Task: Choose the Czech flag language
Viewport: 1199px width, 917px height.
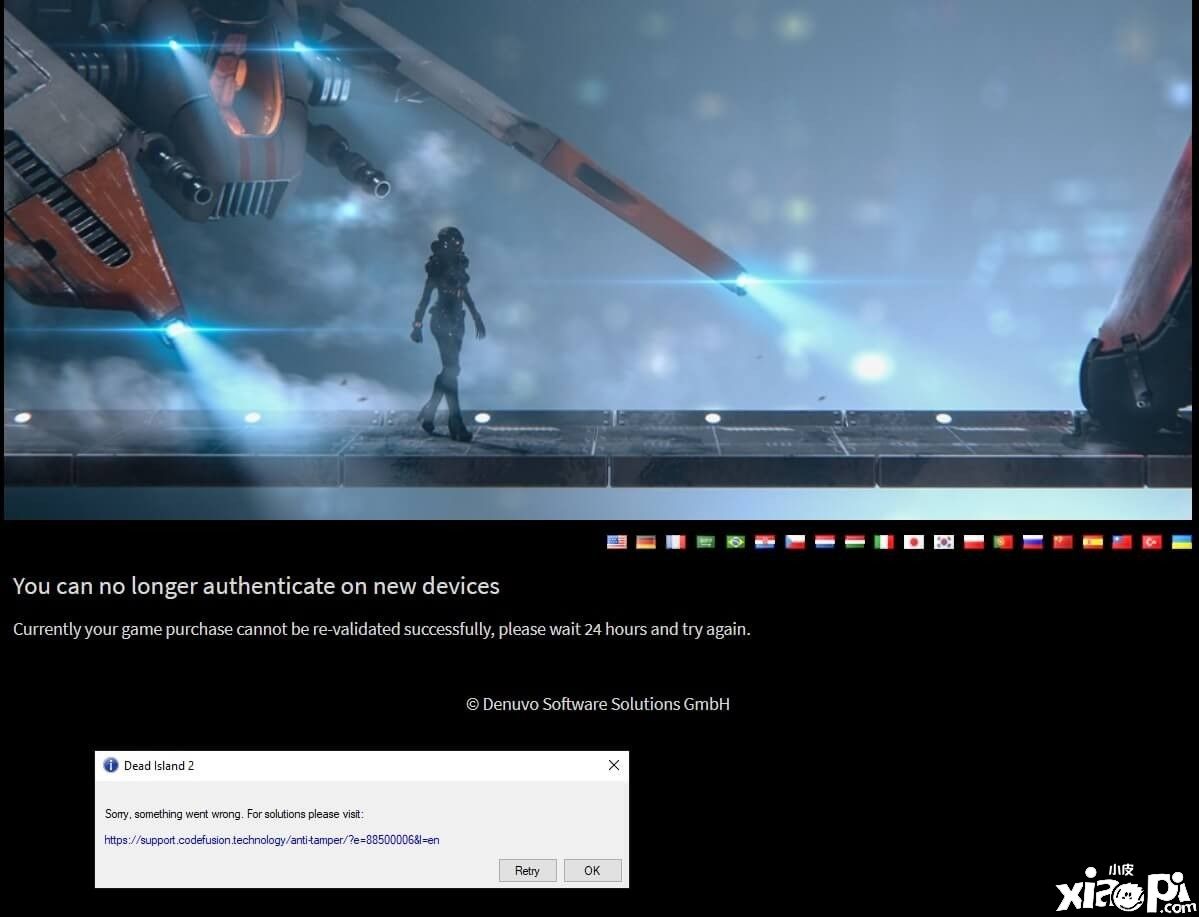Action: pyautogui.click(x=795, y=541)
